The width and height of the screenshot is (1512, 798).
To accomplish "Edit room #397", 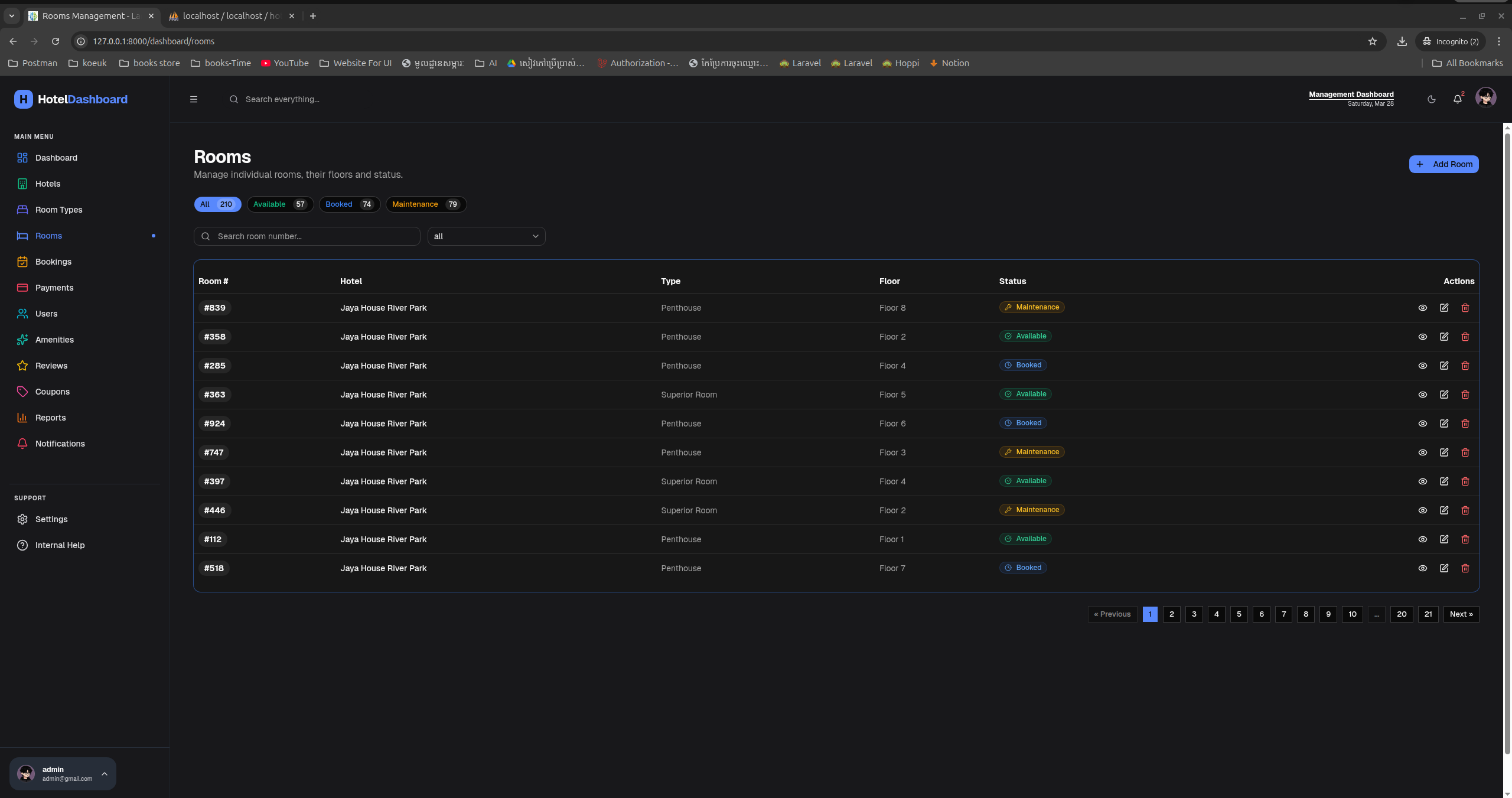I will pos(1444,481).
